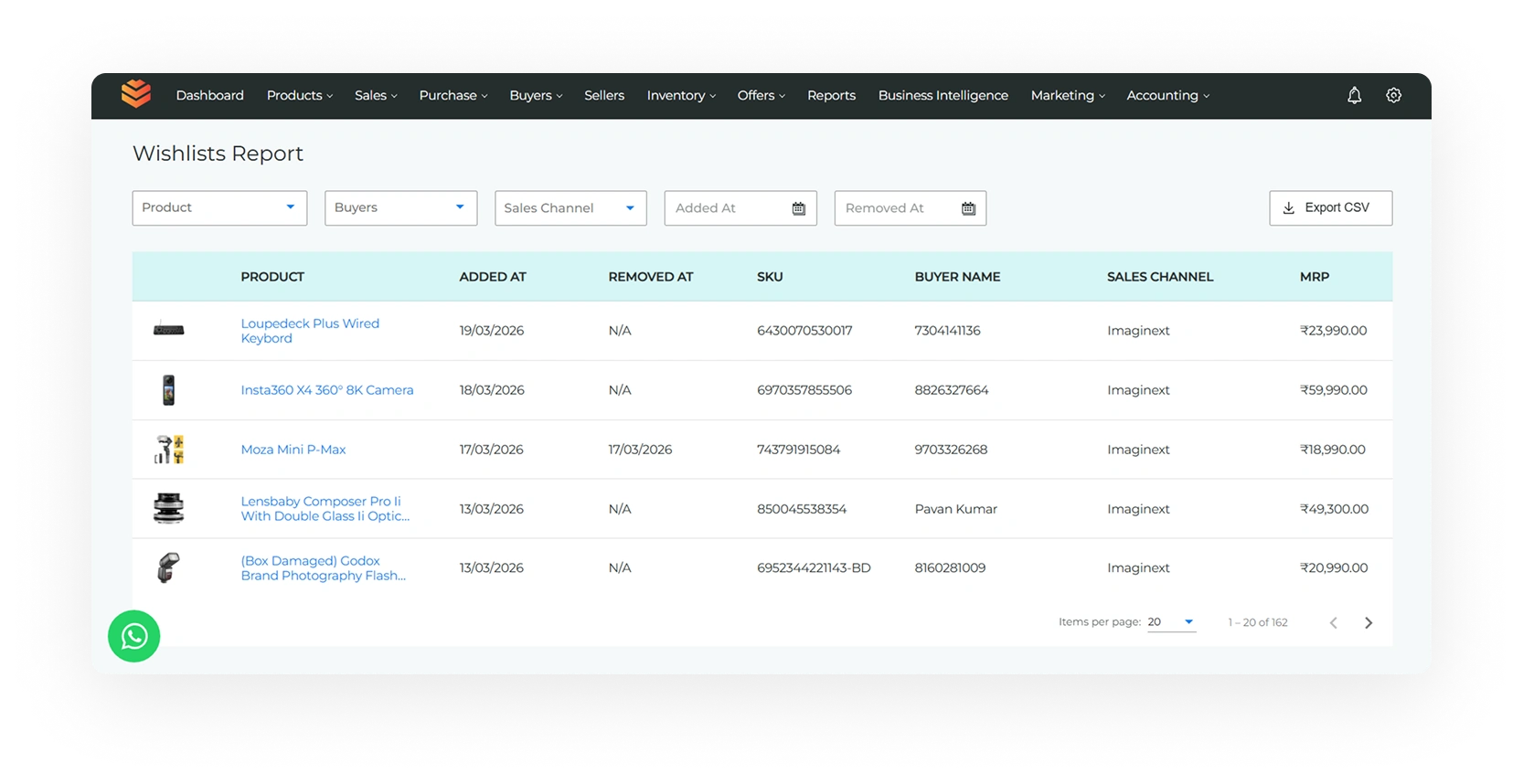Click buyer 8826327664
The width and height of the screenshot is (1523, 784).
(x=952, y=390)
